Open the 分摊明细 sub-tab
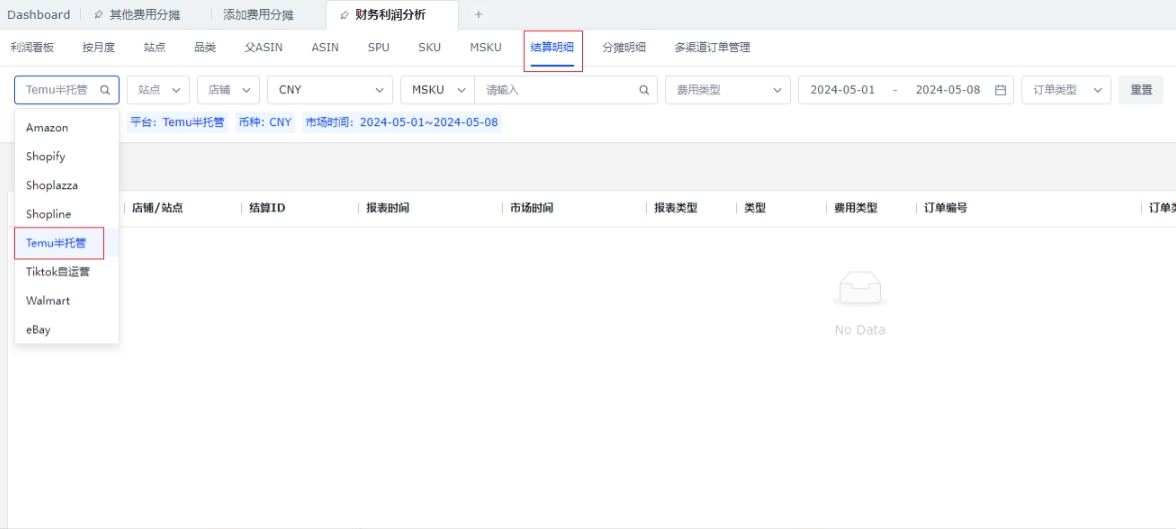 [624, 47]
